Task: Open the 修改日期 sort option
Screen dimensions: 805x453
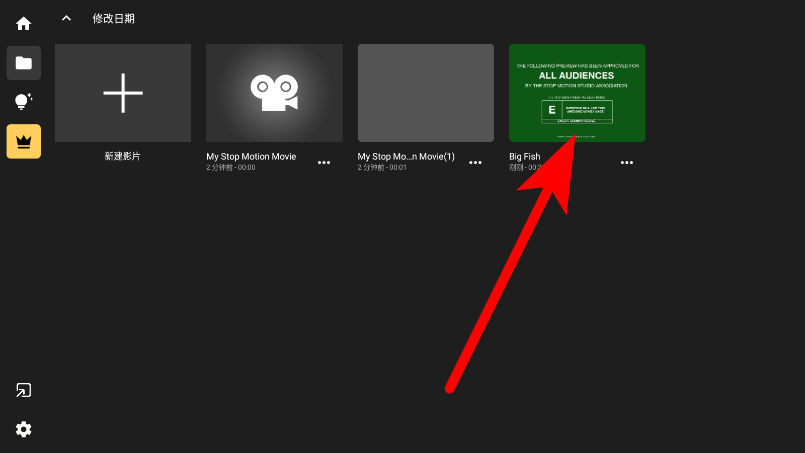Action: click(113, 18)
